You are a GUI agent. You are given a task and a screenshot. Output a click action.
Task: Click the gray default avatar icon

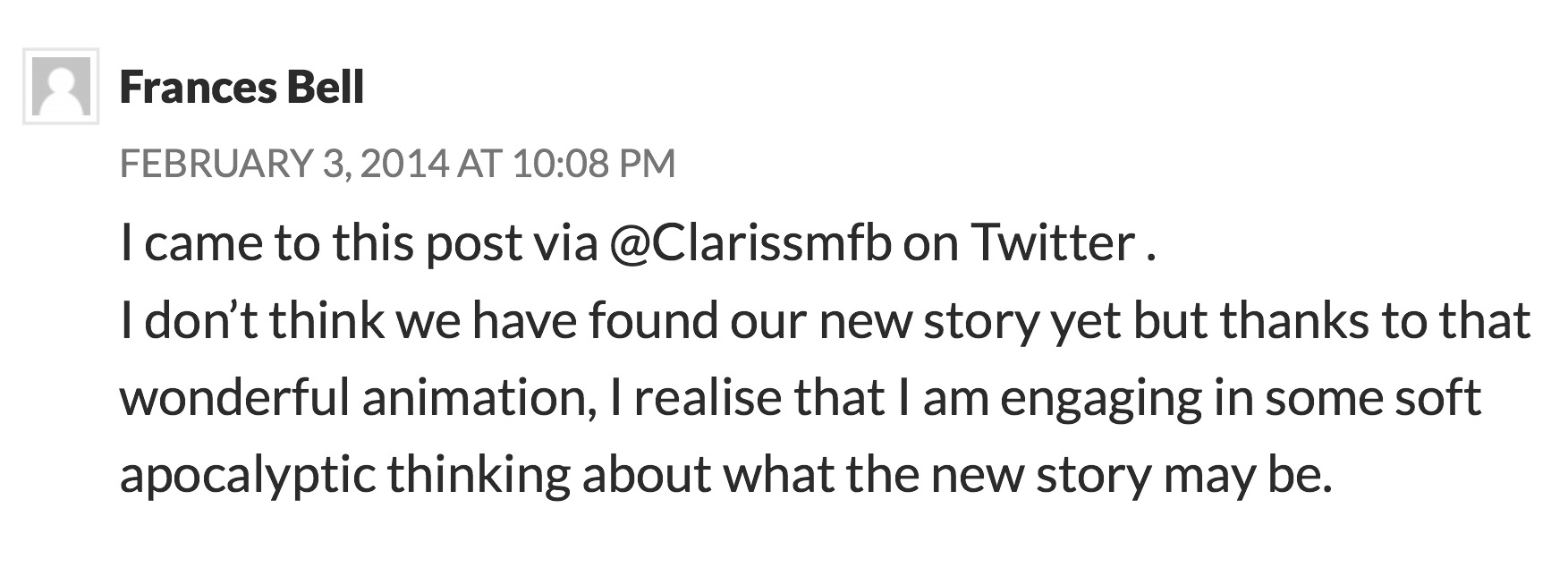tap(61, 86)
